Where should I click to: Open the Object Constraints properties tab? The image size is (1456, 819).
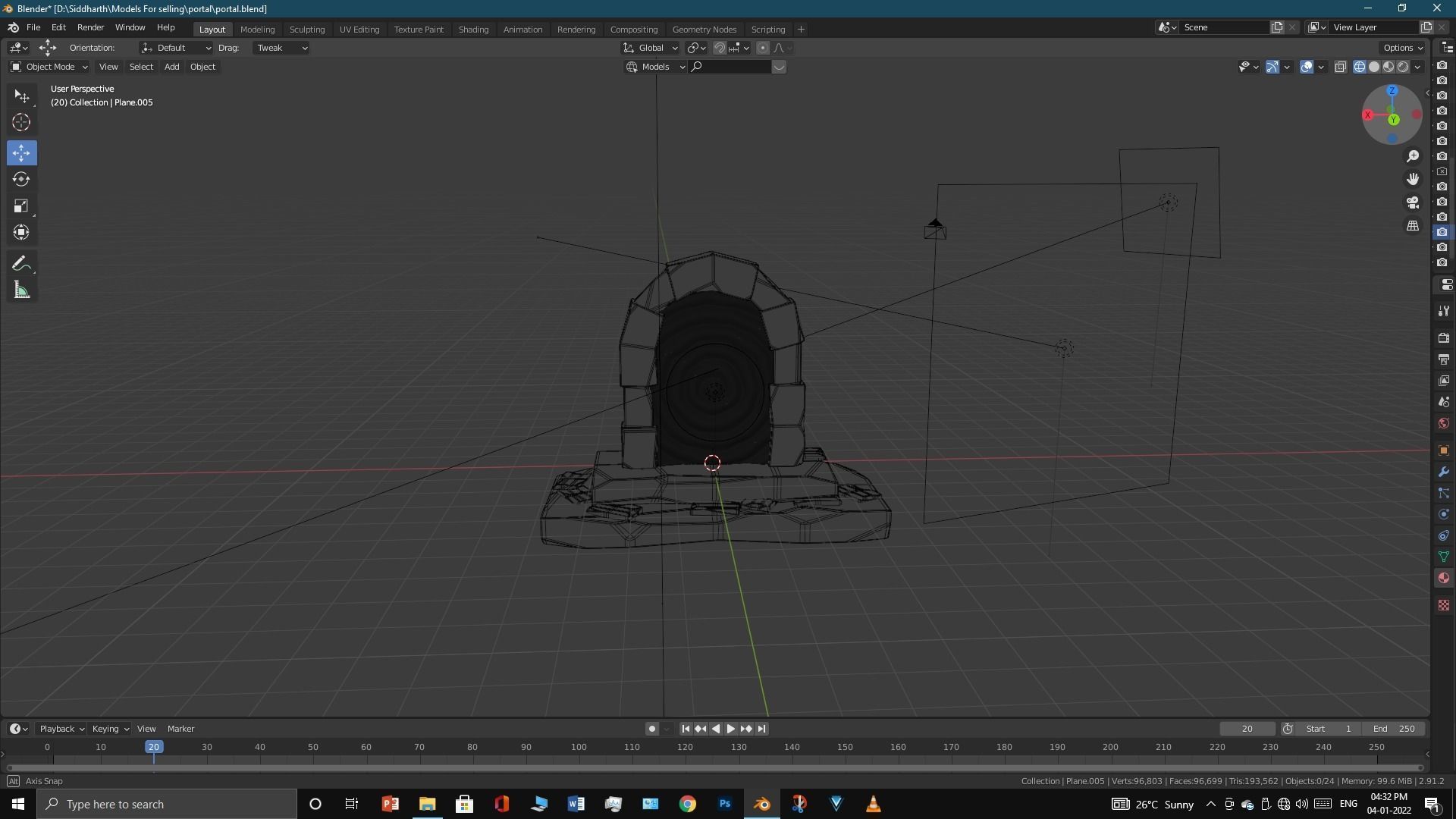(x=1444, y=536)
